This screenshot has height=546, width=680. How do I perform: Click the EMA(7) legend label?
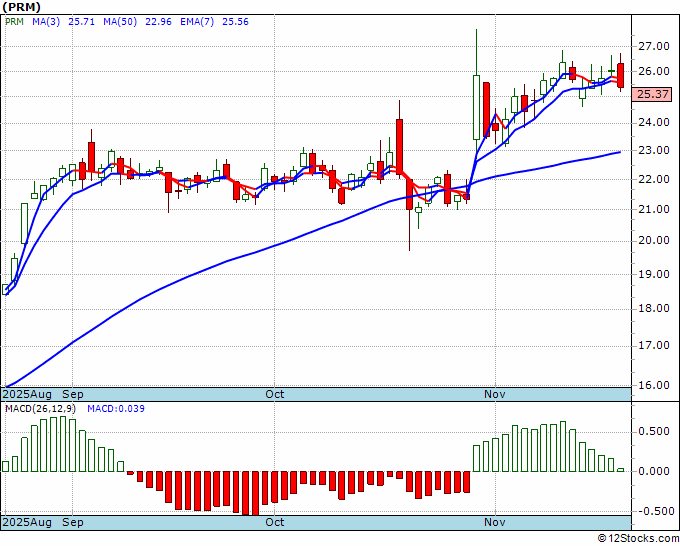[197, 22]
